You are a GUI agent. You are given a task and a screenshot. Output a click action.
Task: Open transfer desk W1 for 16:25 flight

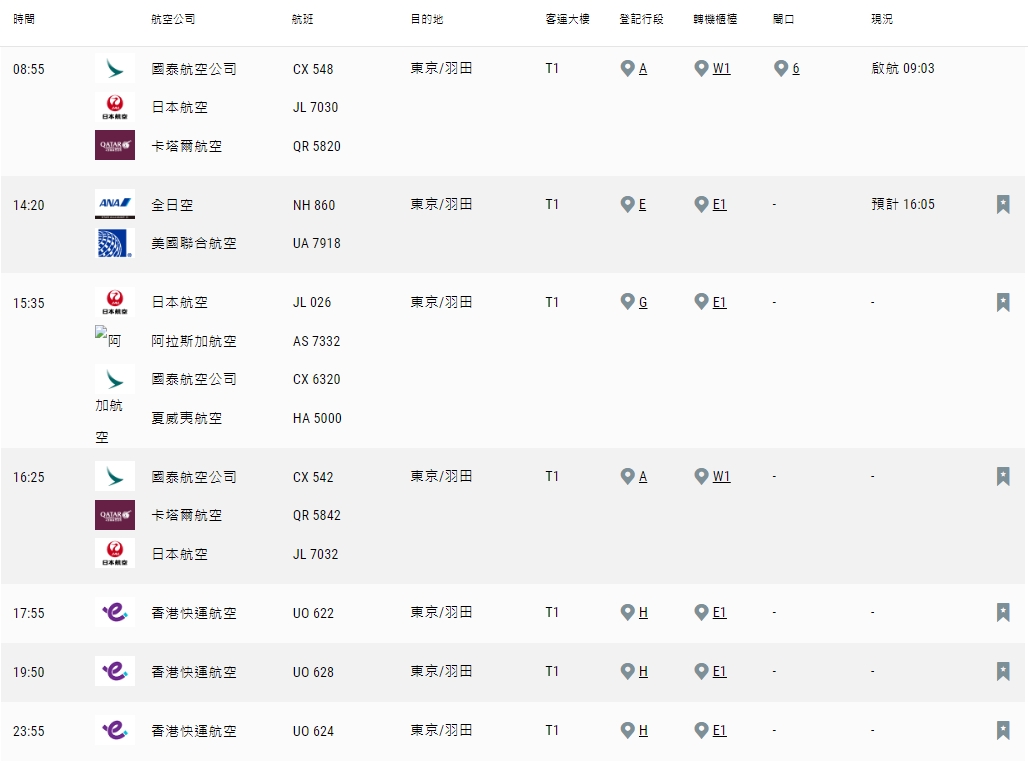pyautogui.click(x=720, y=477)
